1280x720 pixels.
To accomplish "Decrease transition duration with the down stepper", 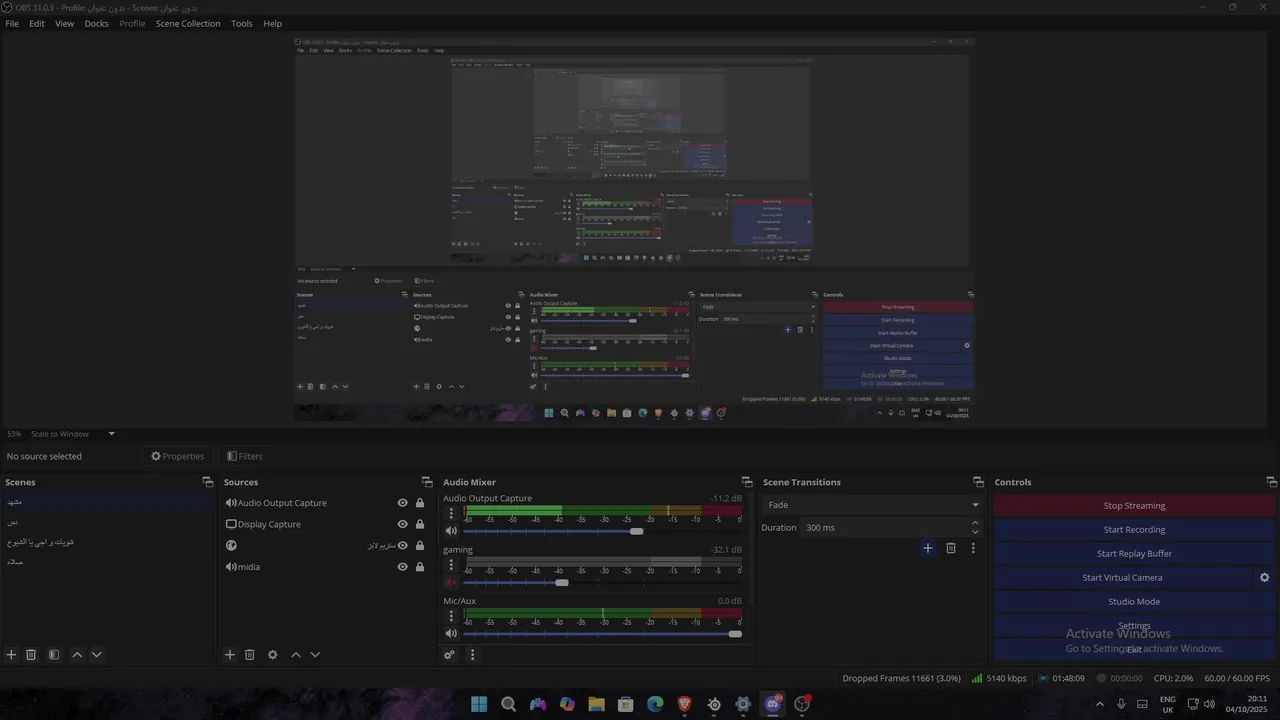I will click(976, 532).
